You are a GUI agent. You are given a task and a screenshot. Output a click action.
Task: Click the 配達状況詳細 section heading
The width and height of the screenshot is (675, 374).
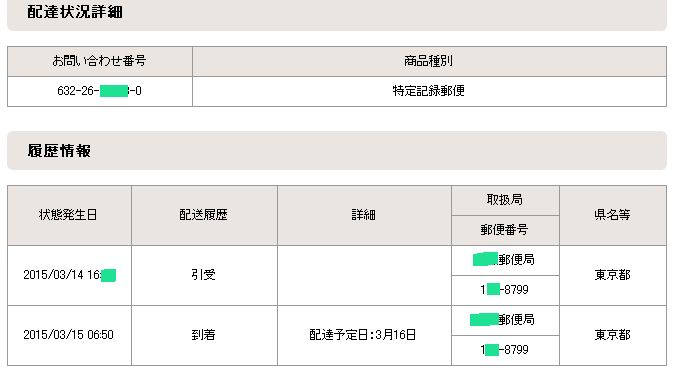pyautogui.click(x=75, y=12)
